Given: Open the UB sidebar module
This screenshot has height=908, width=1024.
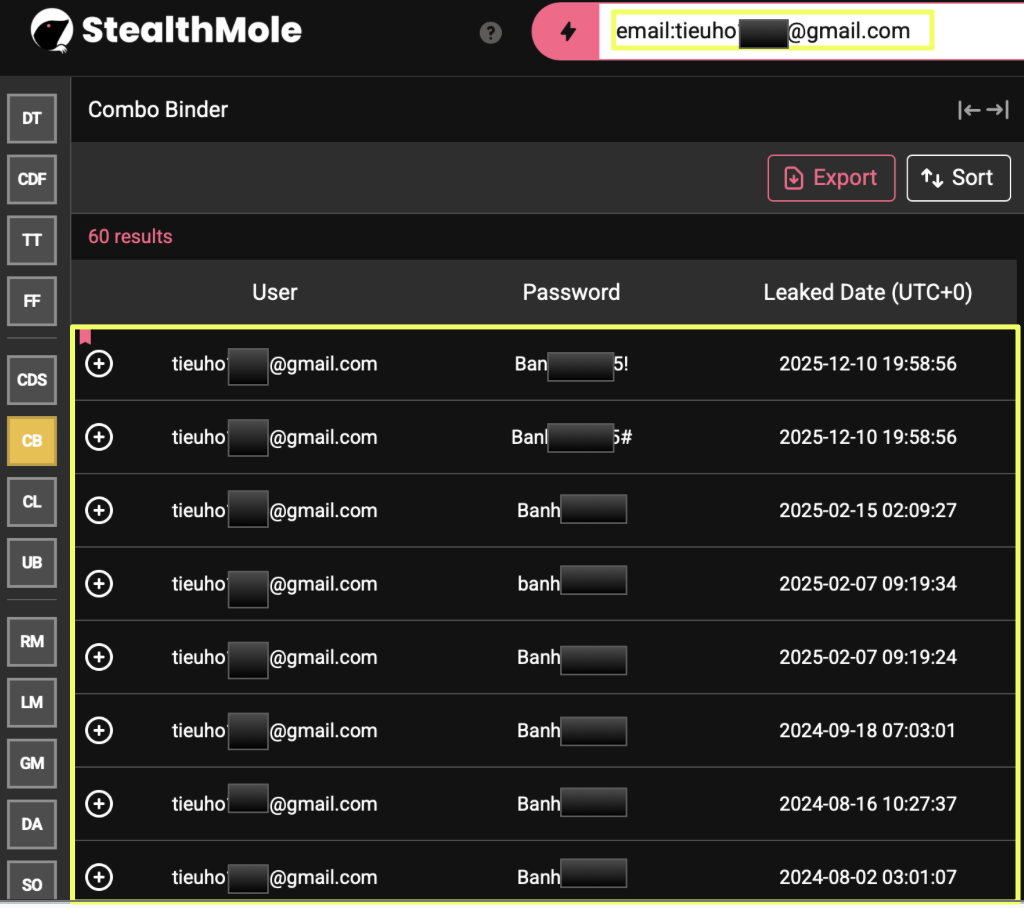Looking at the screenshot, I should tap(31, 562).
